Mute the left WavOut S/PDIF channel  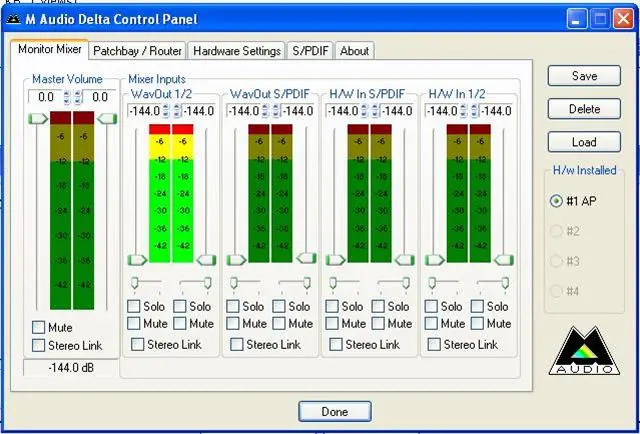233,324
